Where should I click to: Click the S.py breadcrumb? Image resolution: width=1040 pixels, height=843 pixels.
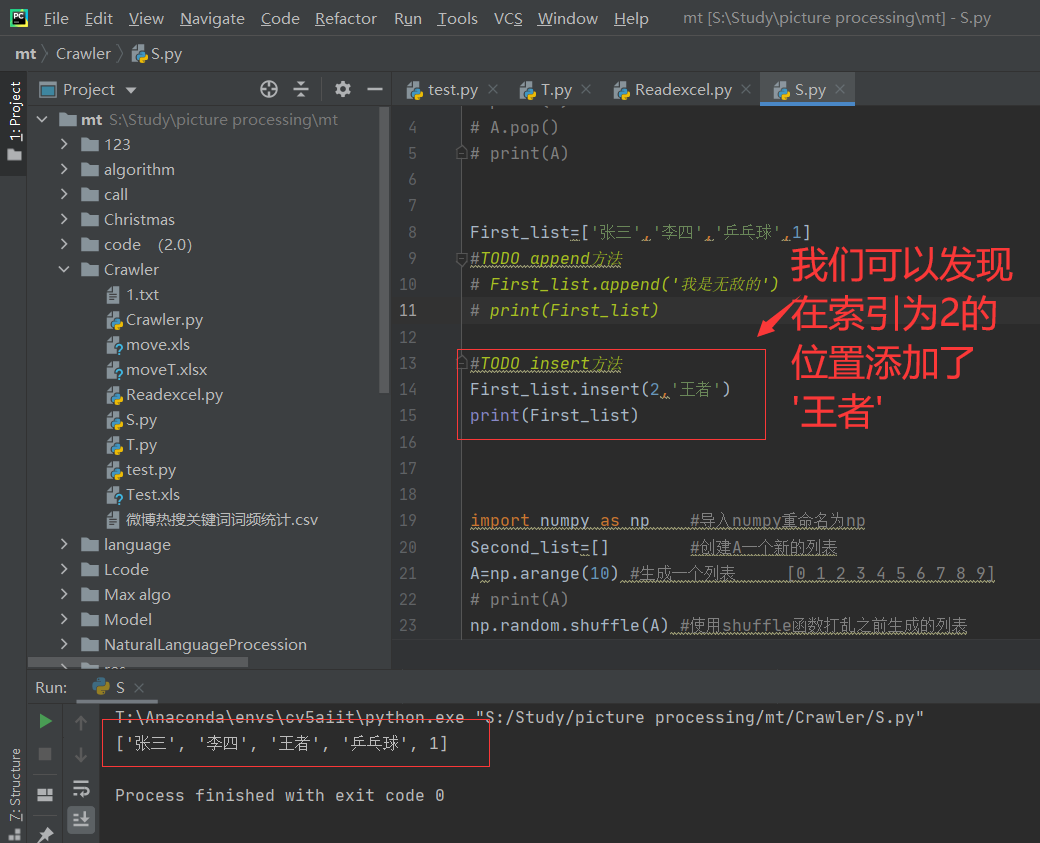157,54
